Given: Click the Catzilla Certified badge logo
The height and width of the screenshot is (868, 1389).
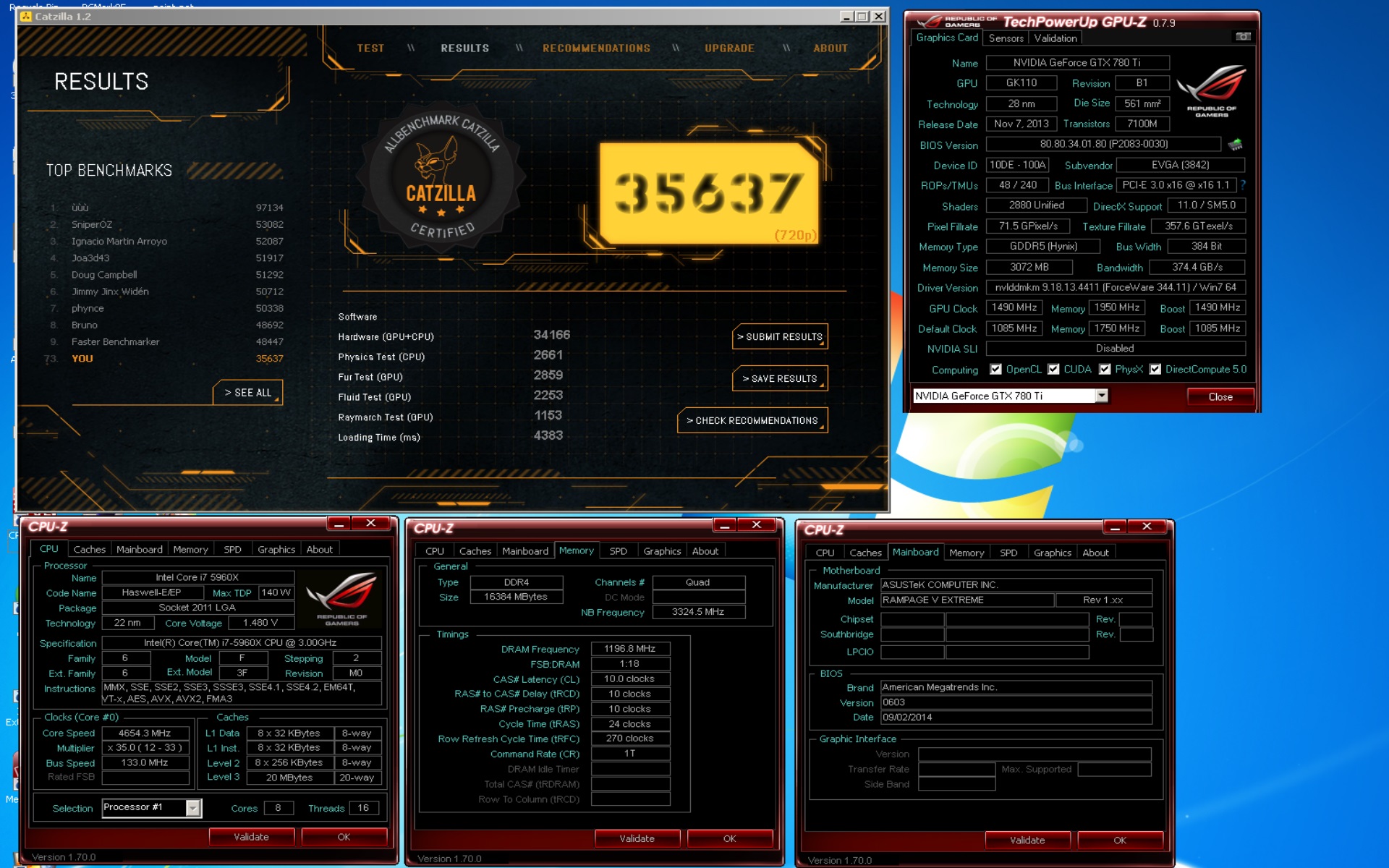Looking at the screenshot, I should coord(441,178).
